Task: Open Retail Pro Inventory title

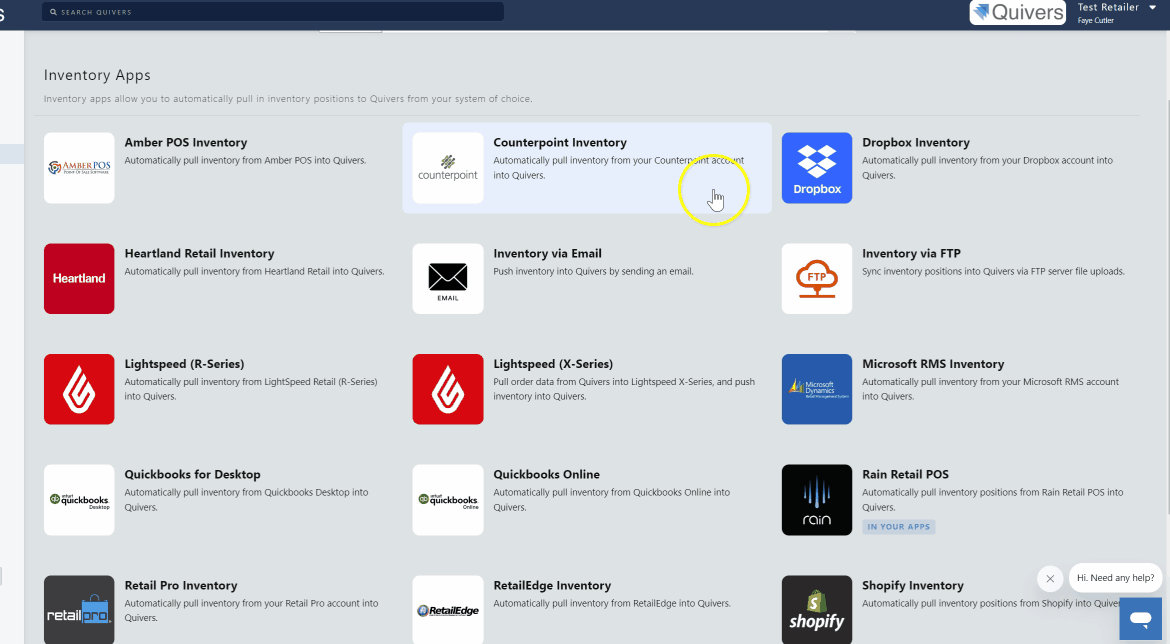Action: [x=181, y=586]
